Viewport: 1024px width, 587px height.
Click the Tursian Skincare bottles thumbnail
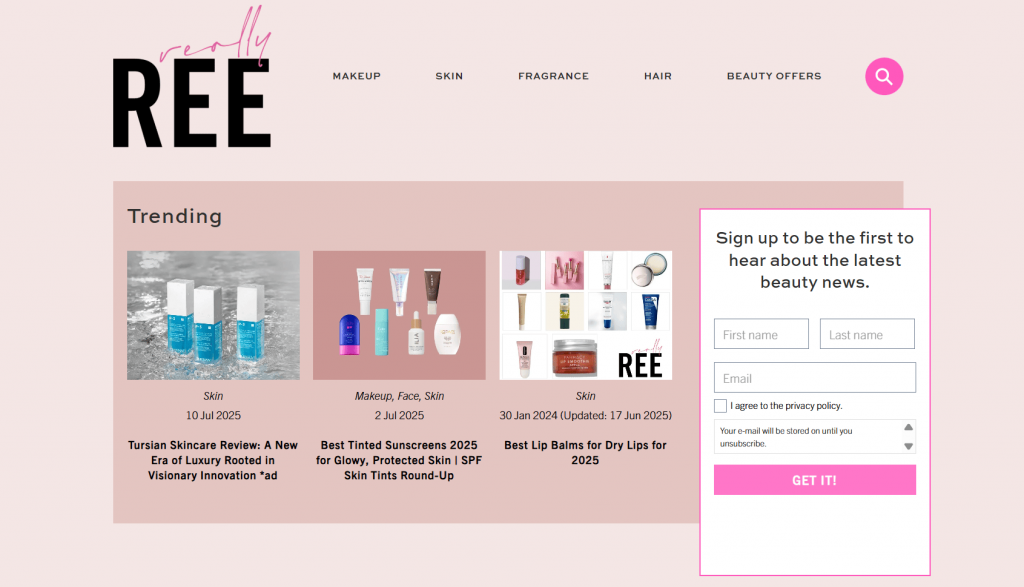click(x=212, y=315)
